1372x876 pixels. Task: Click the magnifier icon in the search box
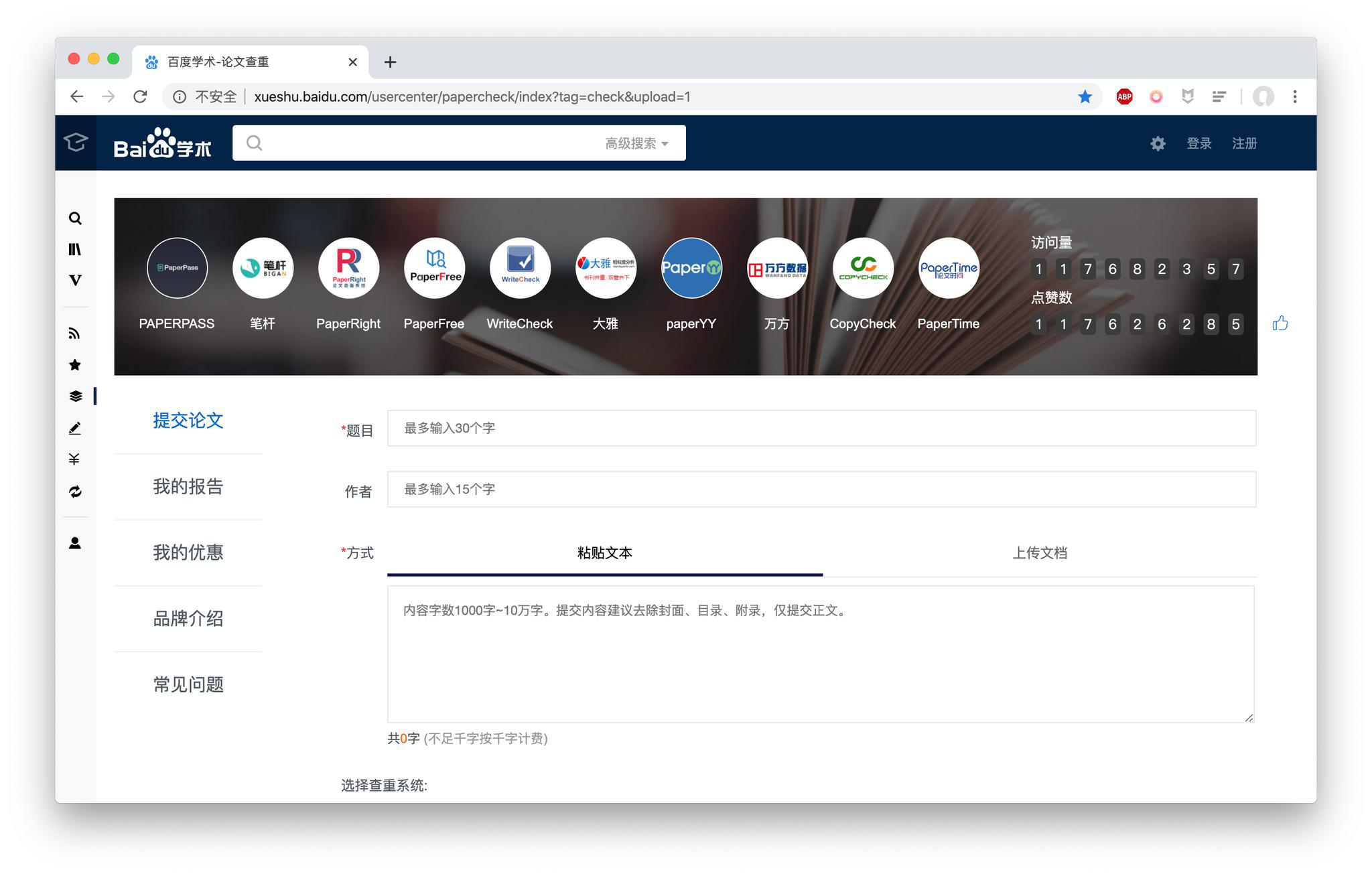(x=254, y=143)
